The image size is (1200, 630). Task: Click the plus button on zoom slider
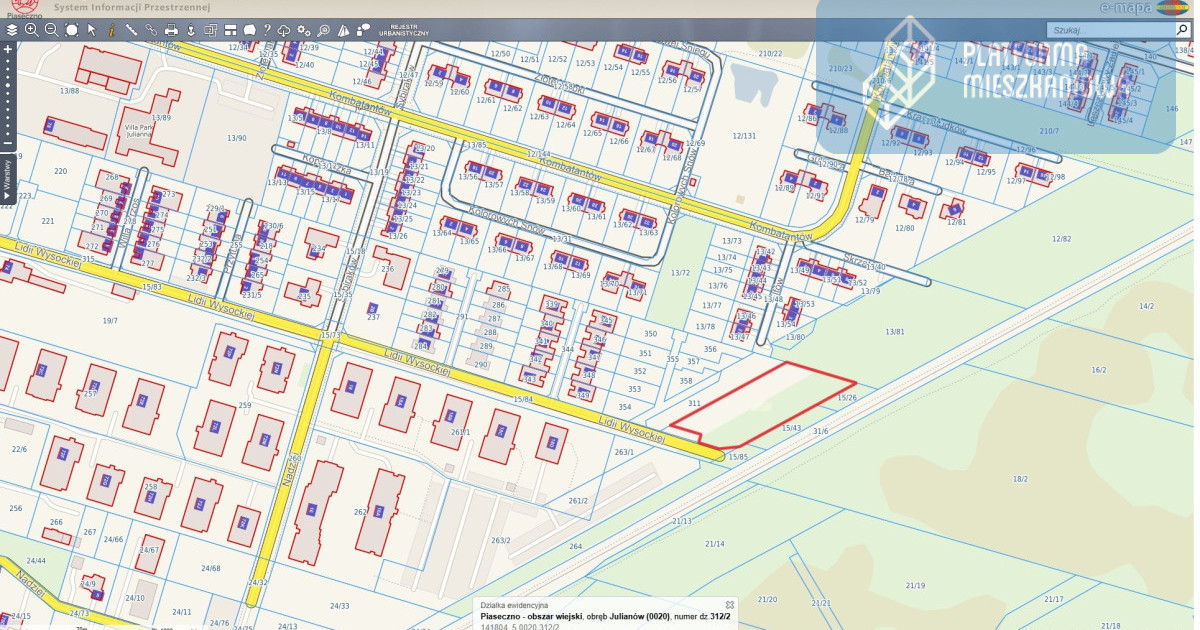(x=8, y=48)
